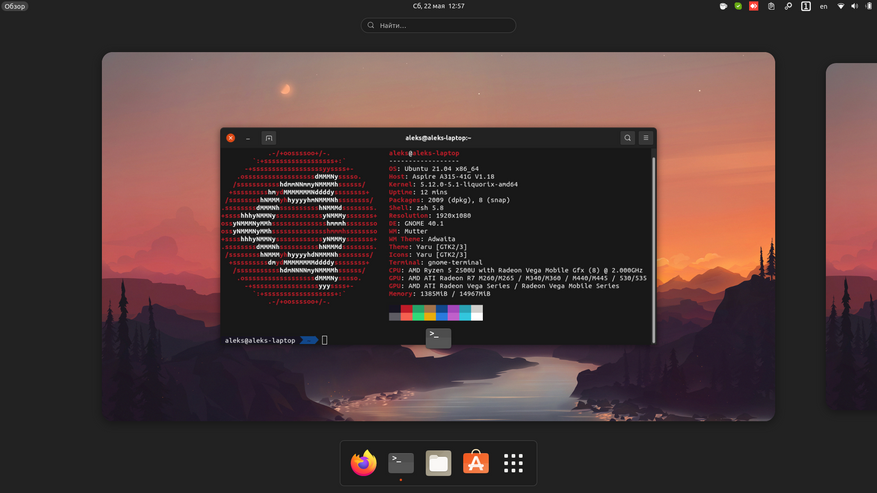The width and height of the screenshot is (877, 493).
Task: Click the 'Memory: 1385MiB / 14967MiB' line
Action: (440, 294)
